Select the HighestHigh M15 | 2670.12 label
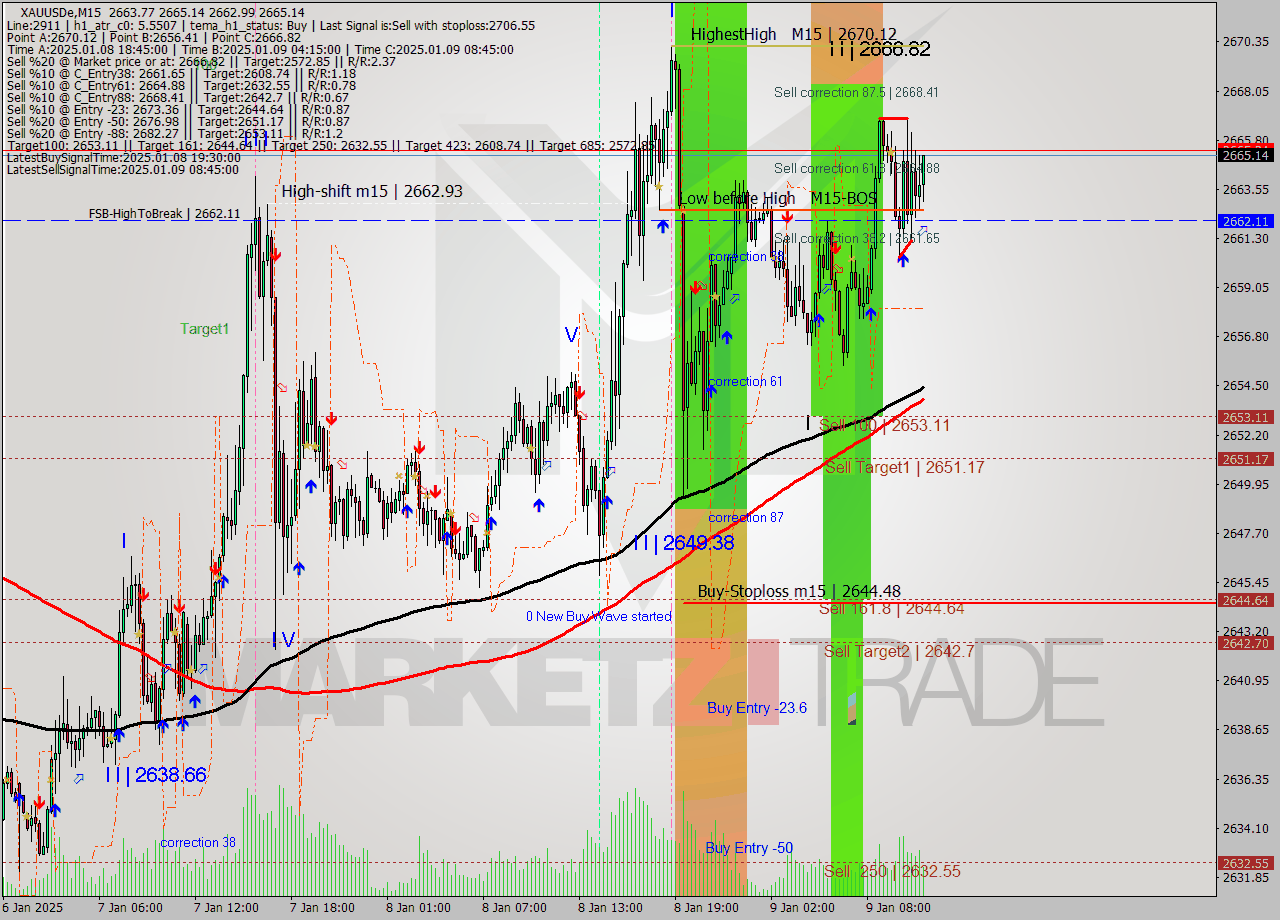 [793, 34]
